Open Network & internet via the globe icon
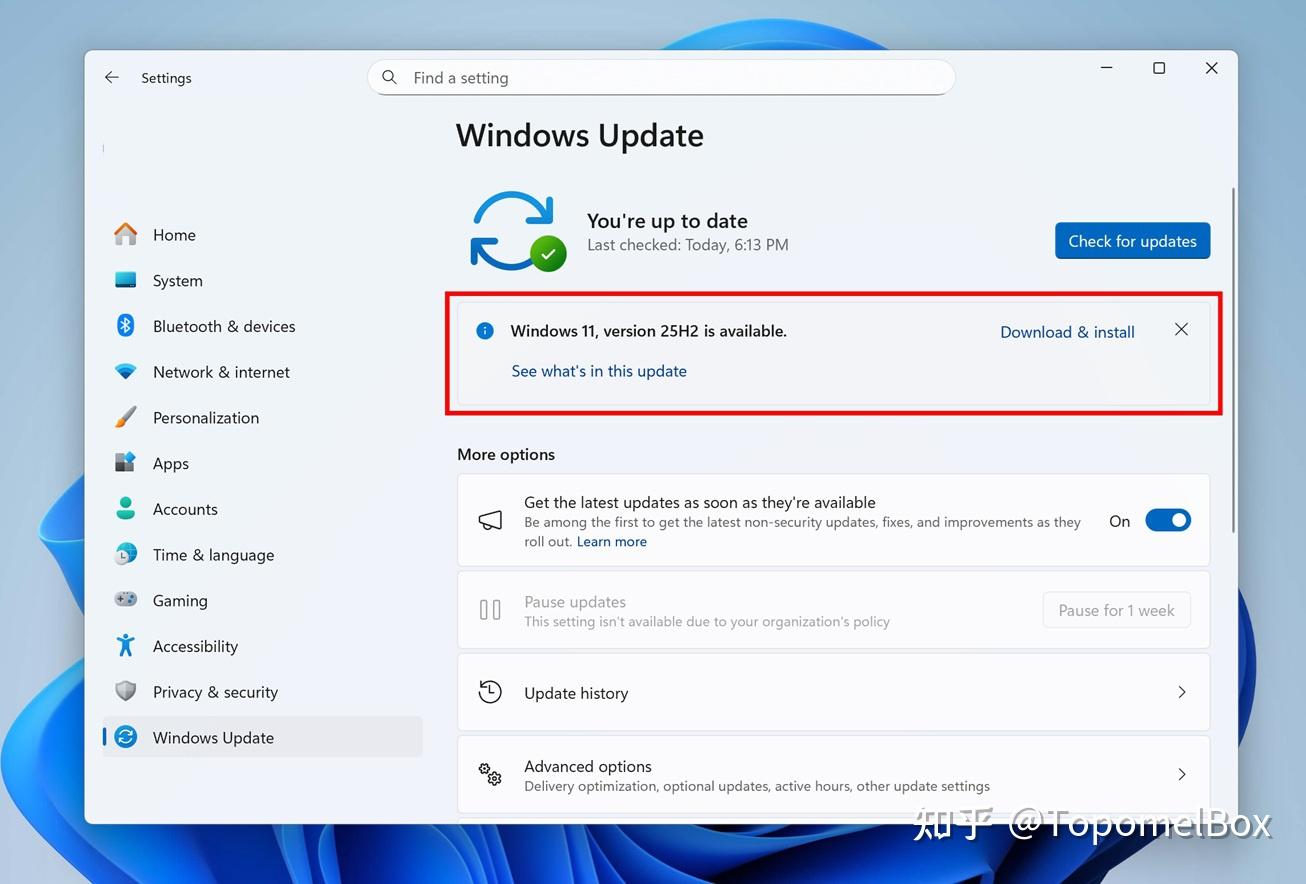 click(x=125, y=371)
